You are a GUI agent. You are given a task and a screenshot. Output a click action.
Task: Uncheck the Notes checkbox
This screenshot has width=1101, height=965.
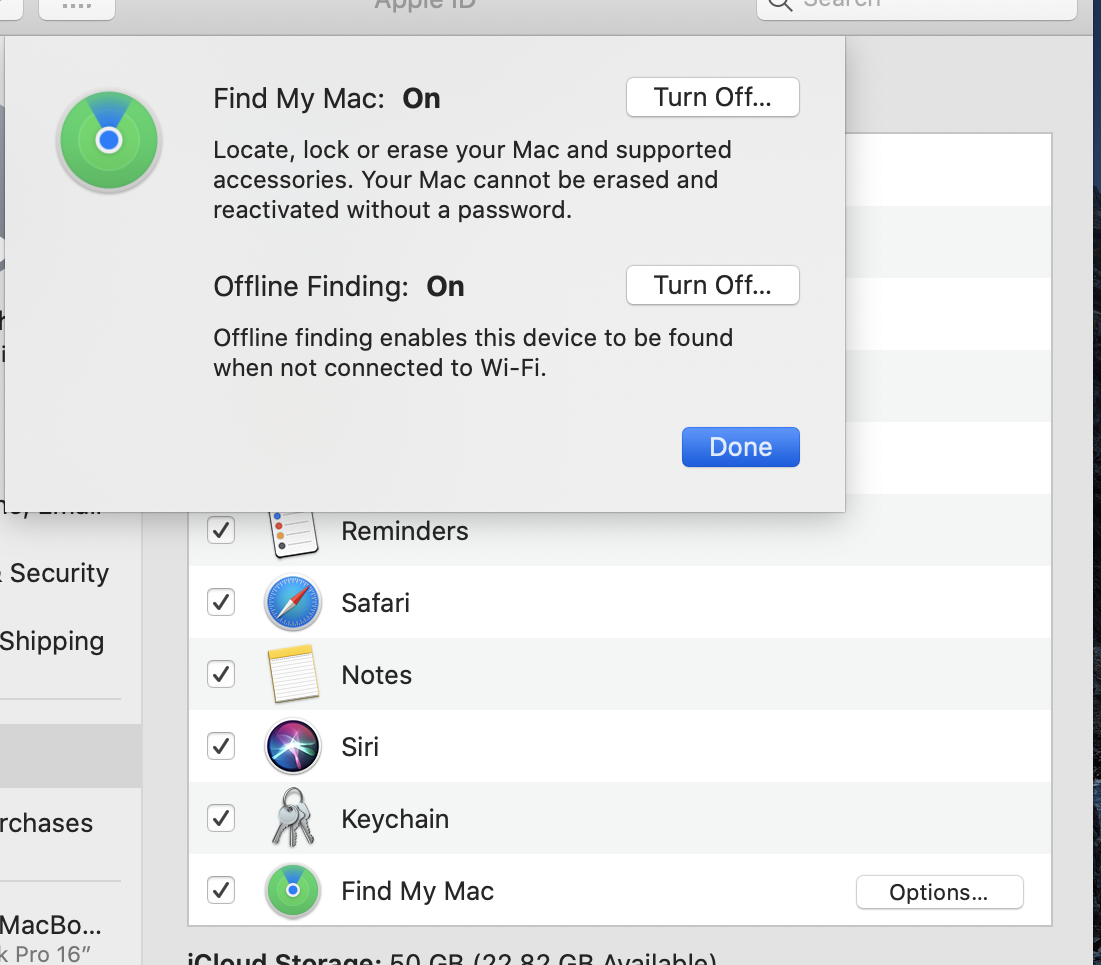click(221, 674)
